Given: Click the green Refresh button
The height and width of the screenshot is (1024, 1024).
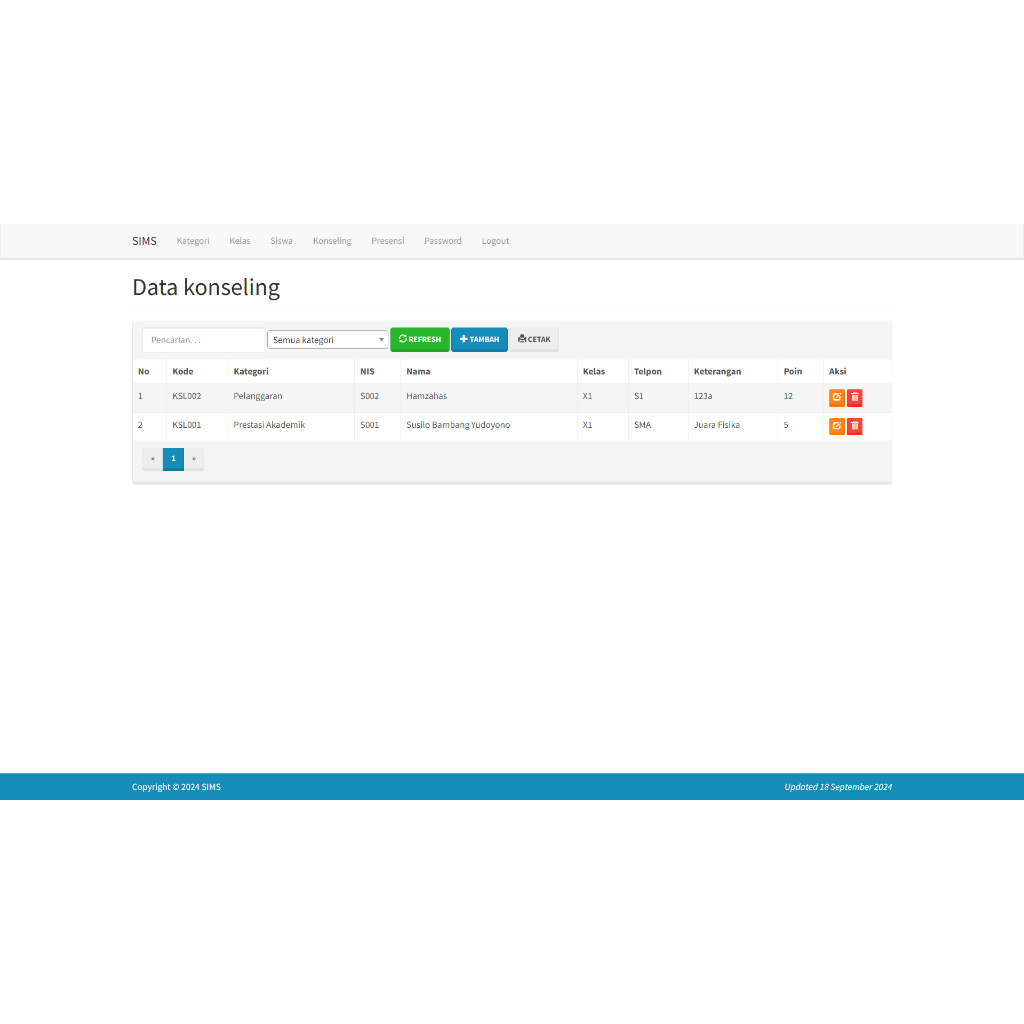Looking at the screenshot, I should (x=420, y=340).
